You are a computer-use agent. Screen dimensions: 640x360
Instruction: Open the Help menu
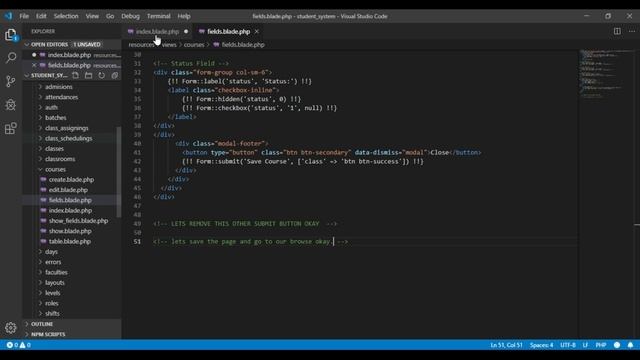[x=184, y=16]
